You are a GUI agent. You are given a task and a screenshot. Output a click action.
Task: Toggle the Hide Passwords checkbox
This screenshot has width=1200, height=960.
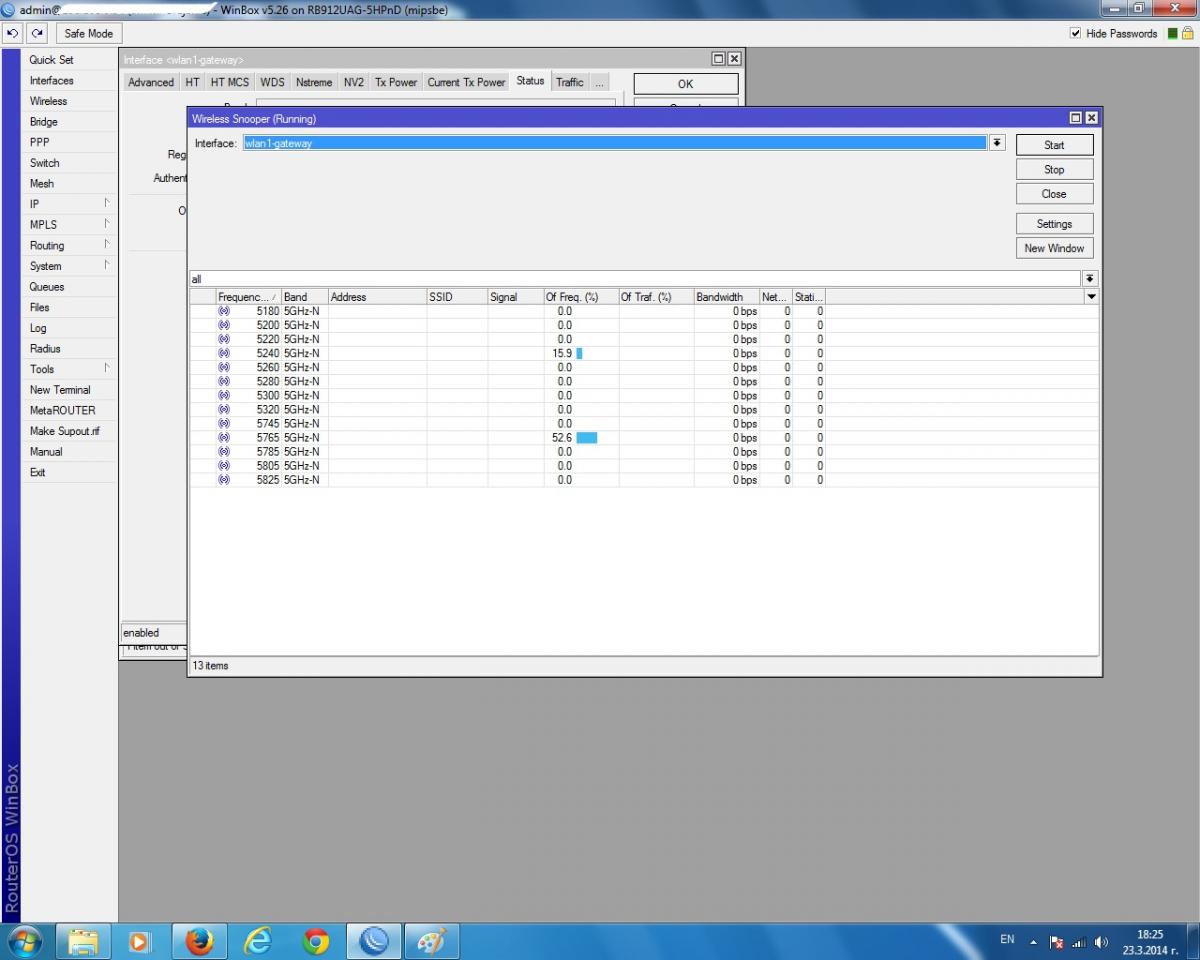[x=1076, y=33]
